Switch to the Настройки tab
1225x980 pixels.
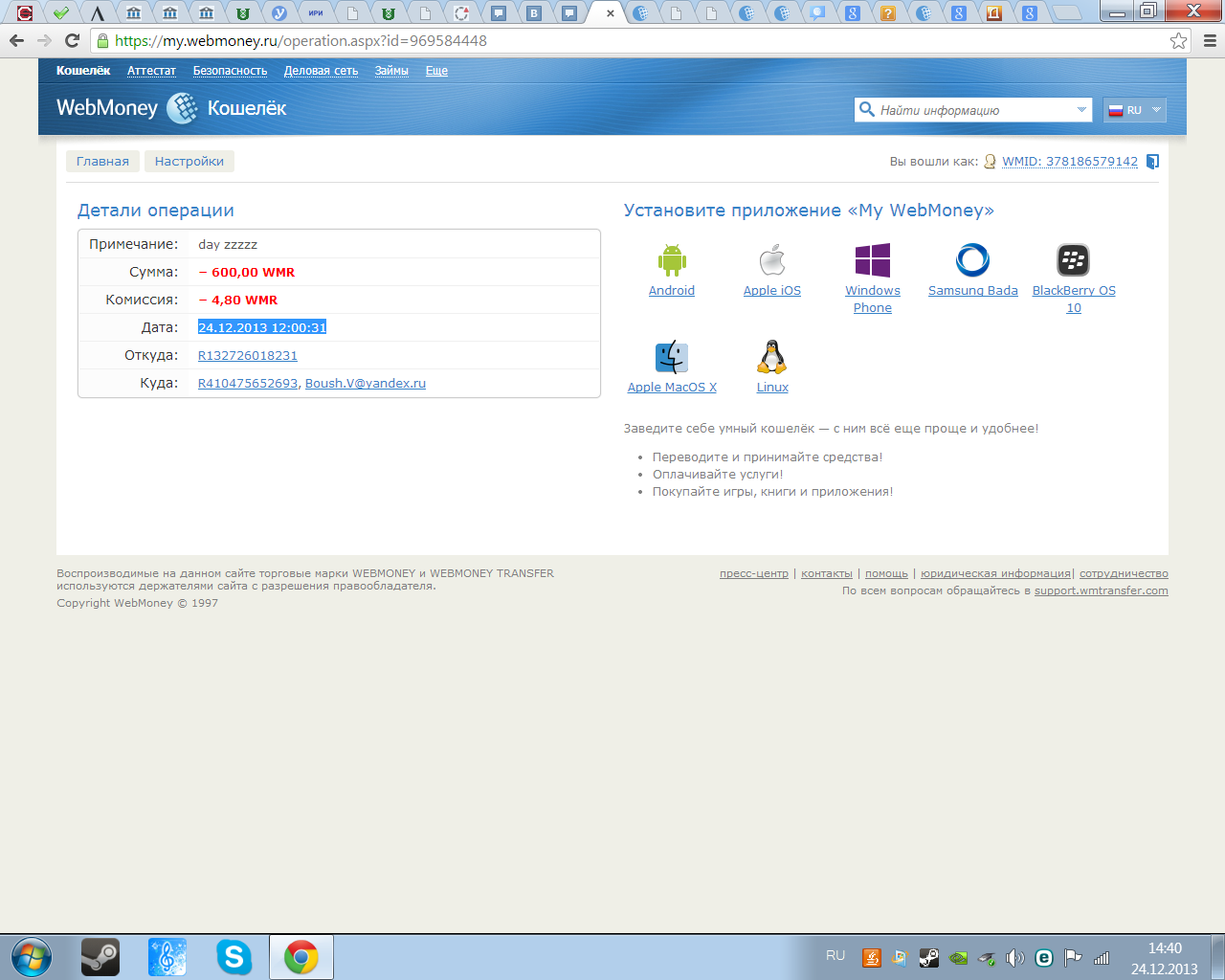pyautogui.click(x=189, y=161)
